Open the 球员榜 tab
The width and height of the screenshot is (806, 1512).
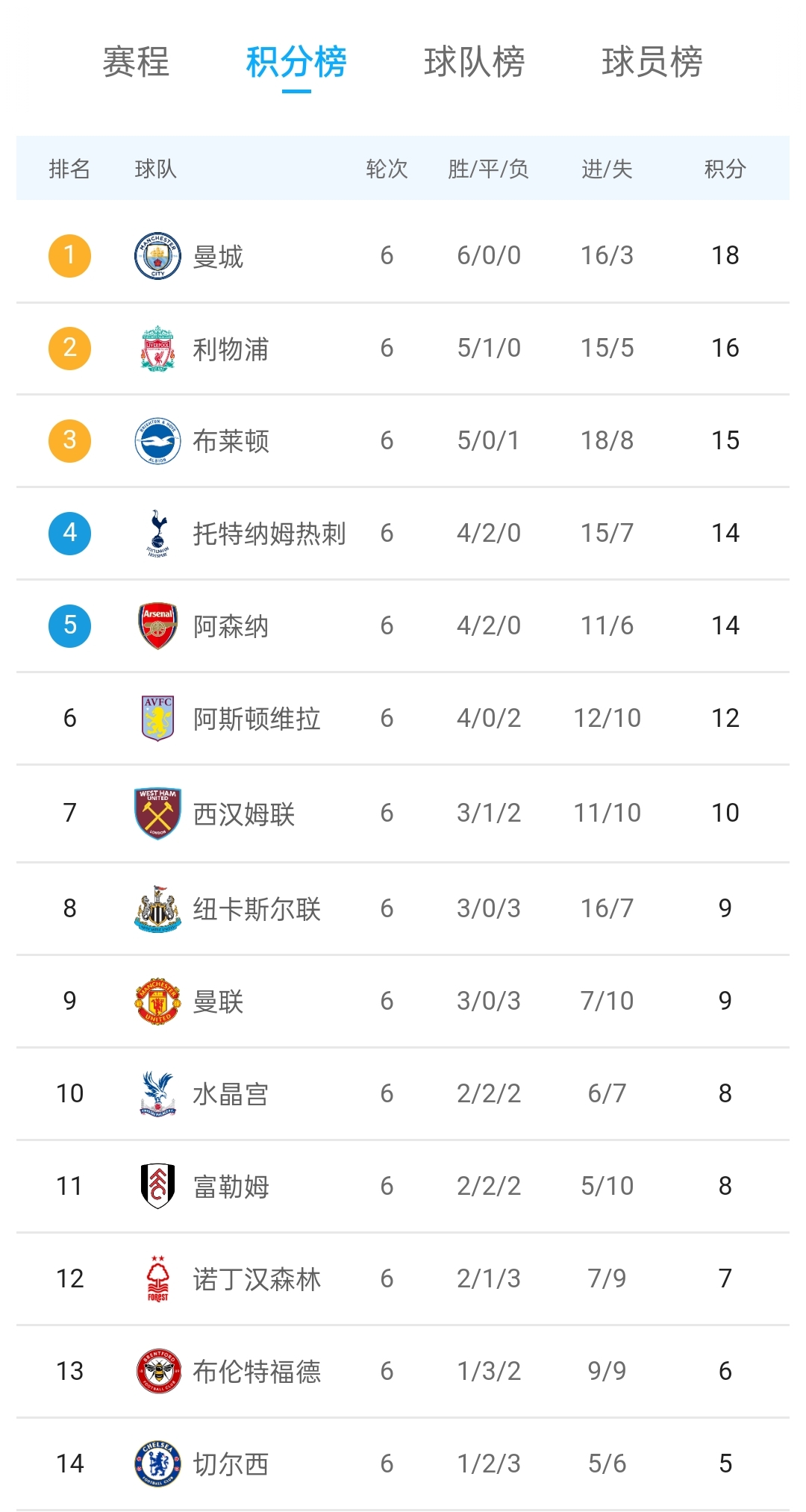click(x=652, y=62)
